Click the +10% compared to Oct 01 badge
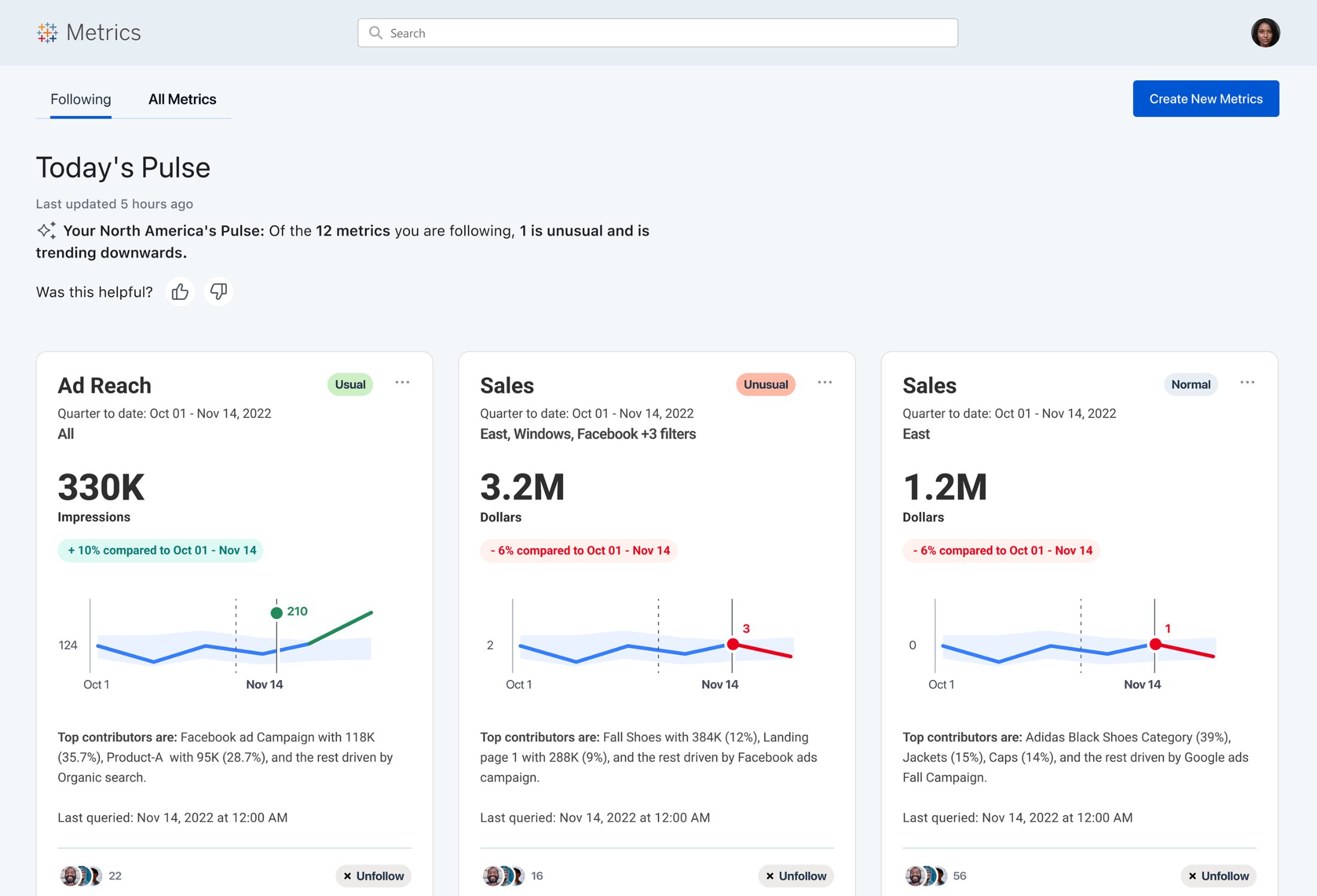Screen dimensions: 1317x896 pos(160,551)
